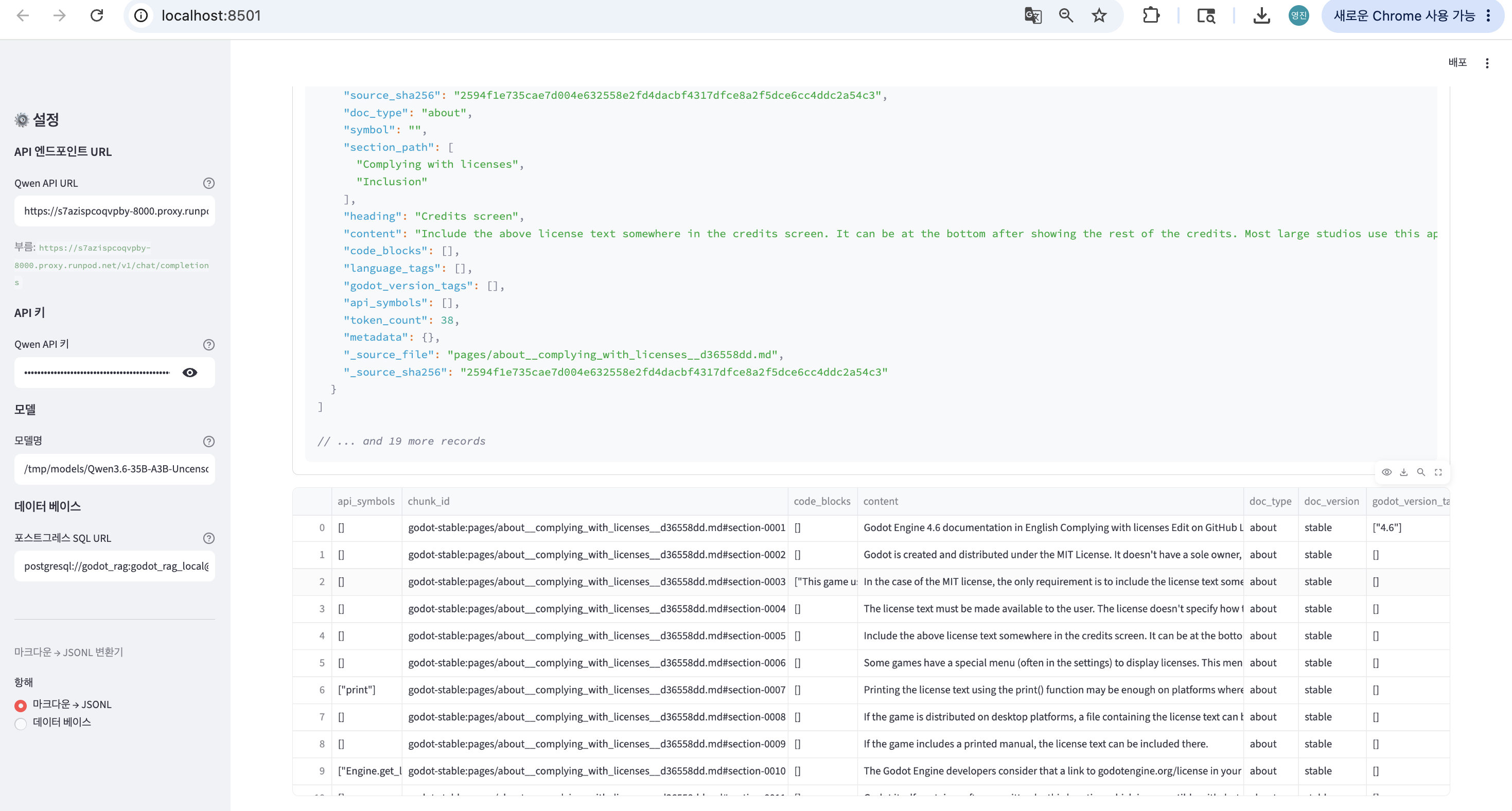Select the content cell about printed manual

click(x=1050, y=744)
